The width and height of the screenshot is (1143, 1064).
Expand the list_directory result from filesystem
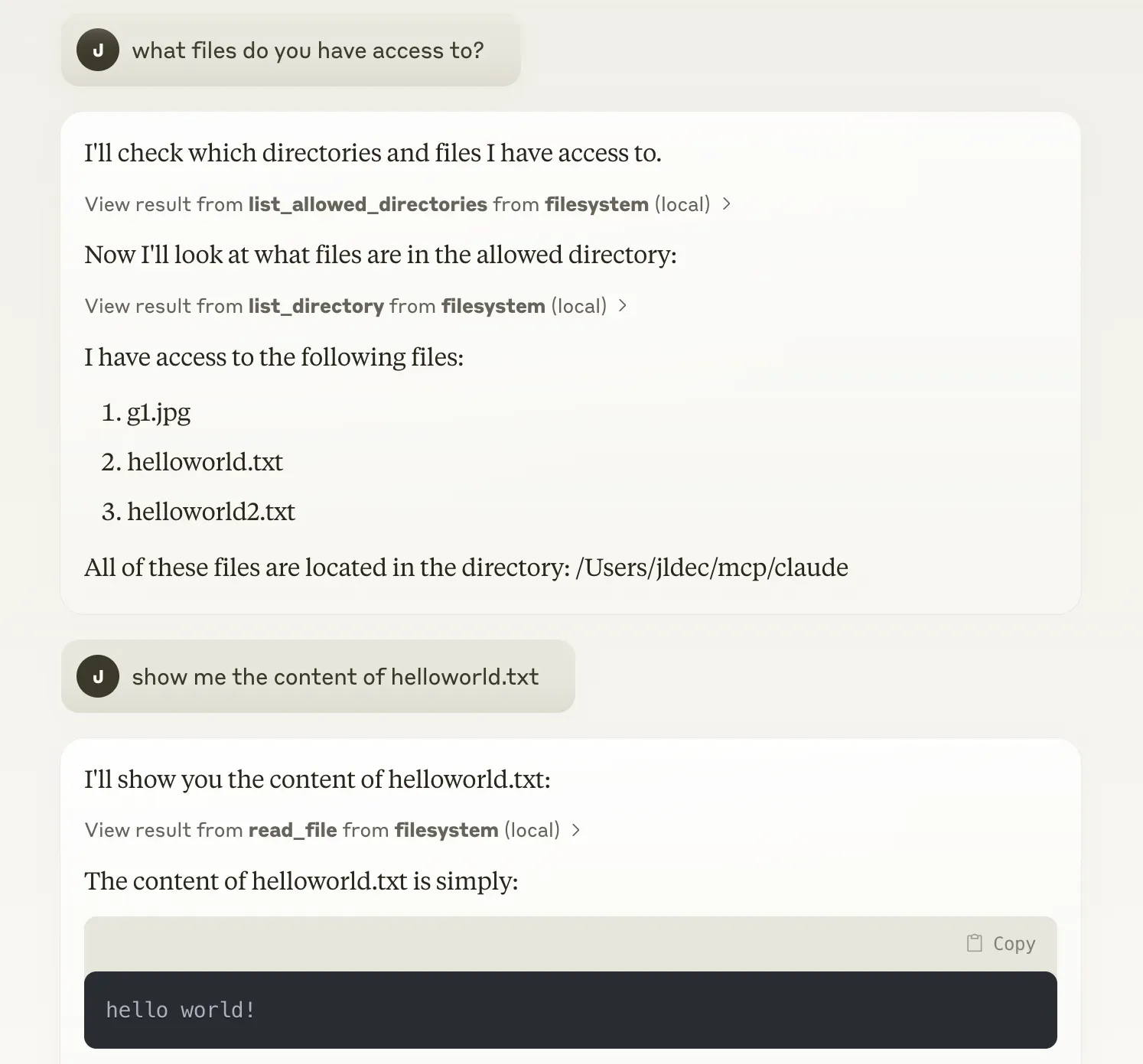tap(317, 305)
